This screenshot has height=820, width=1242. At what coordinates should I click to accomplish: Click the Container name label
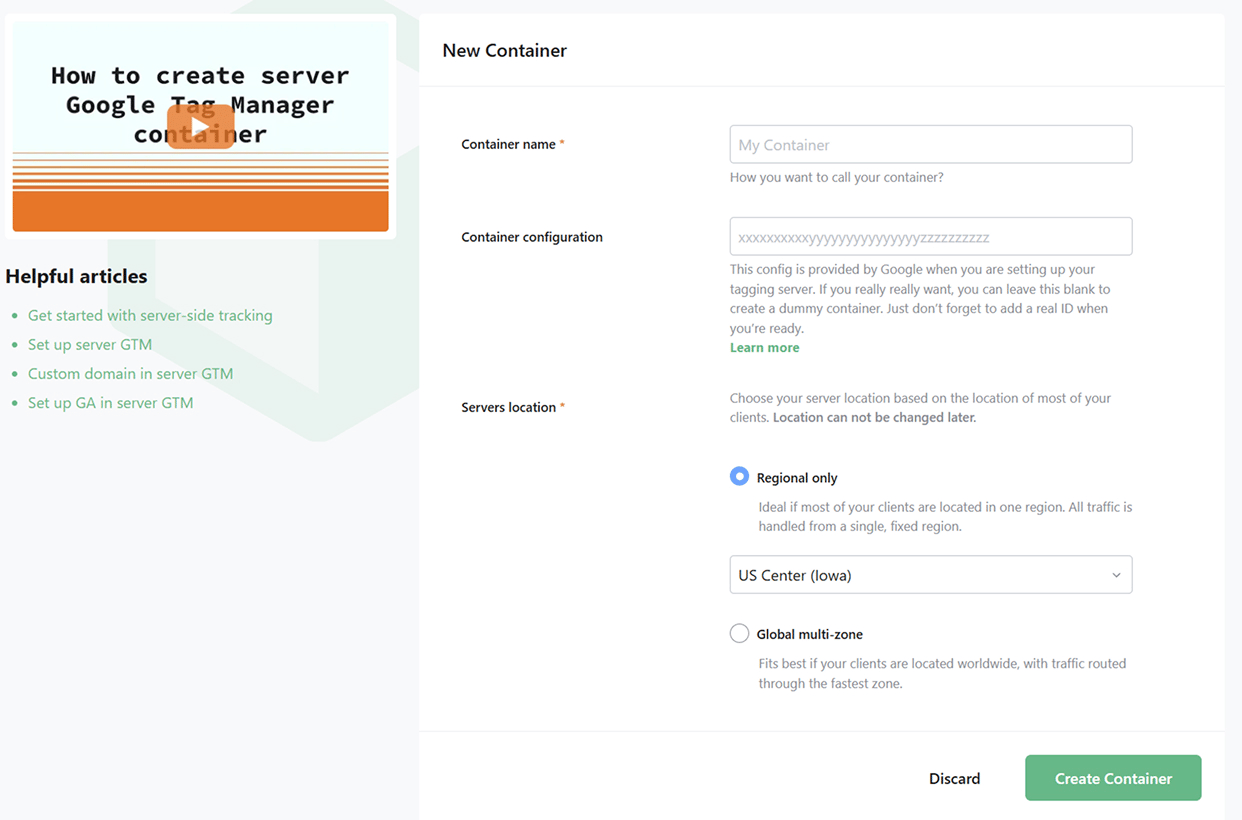(x=509, y=144)
